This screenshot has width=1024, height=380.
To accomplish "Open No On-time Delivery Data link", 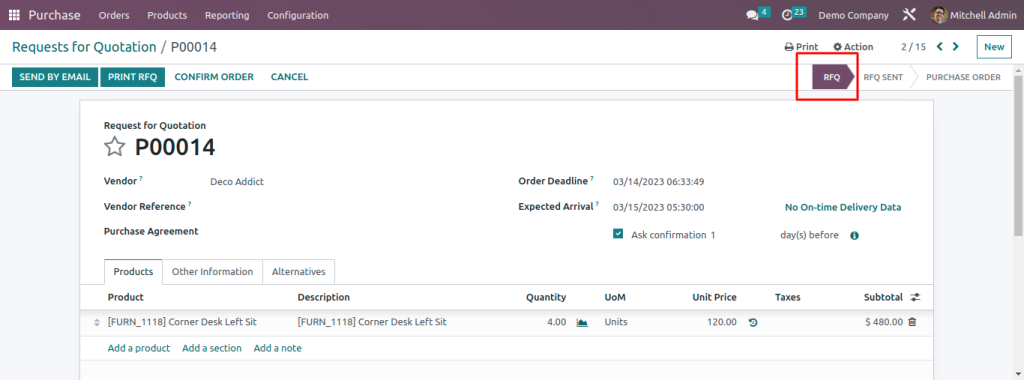I will (843, 208).
